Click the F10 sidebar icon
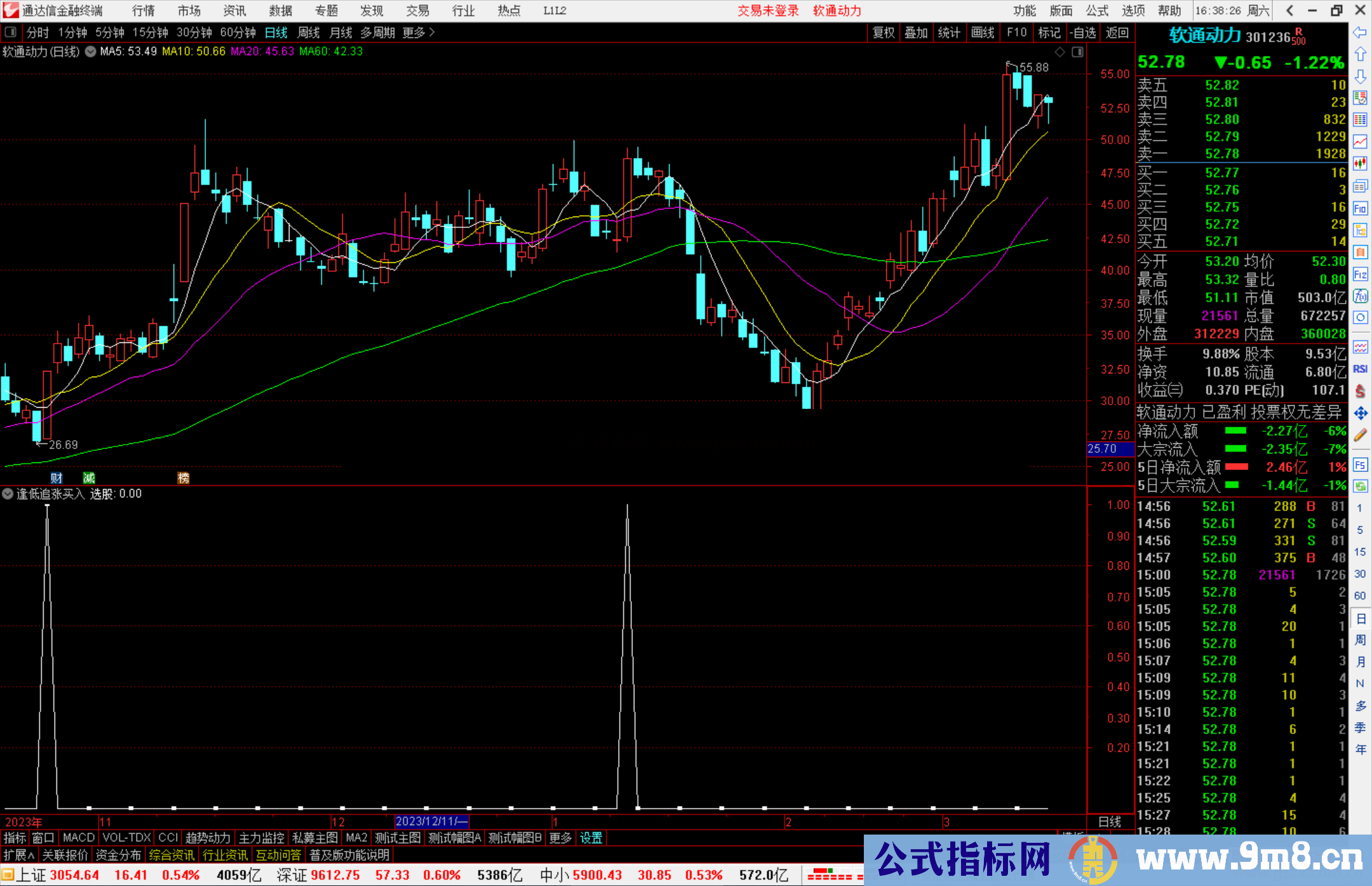Image resolution: width=1372 pixels, height=886 pixels. pos(1360,208)
